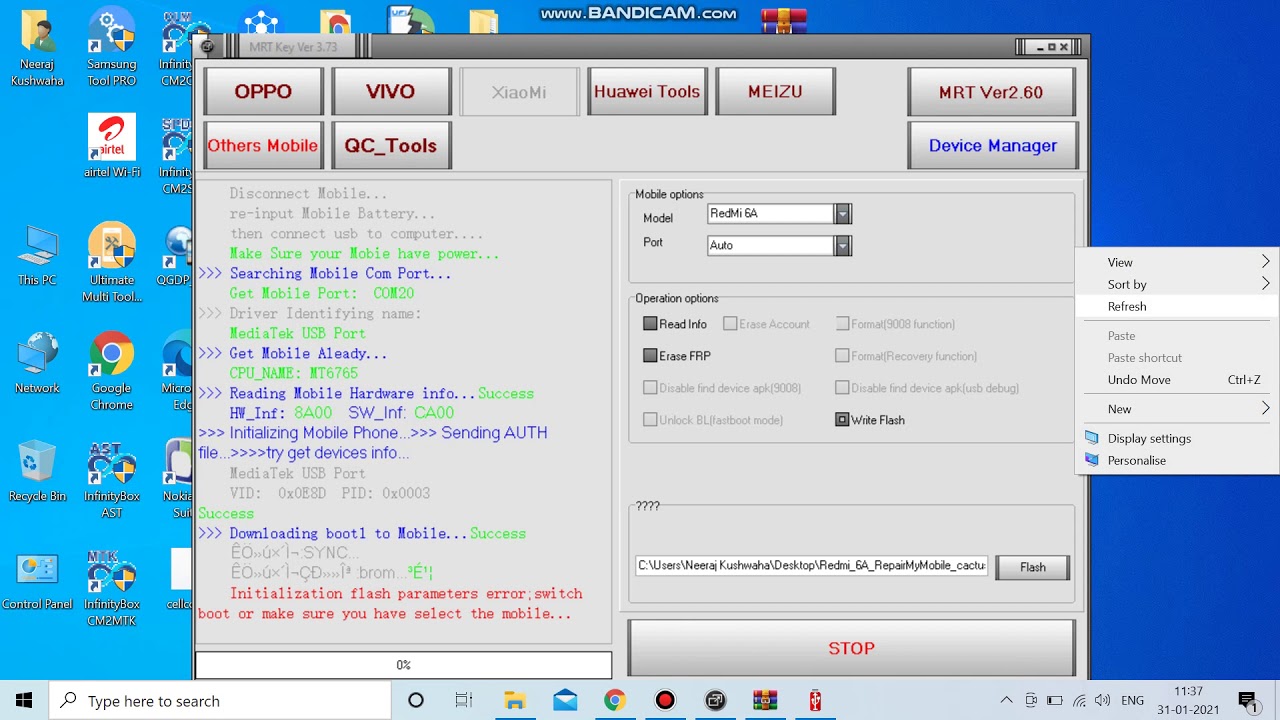This screenshot has height=720, width=1280.
Task: Select Undo Move in context menu
Action: (x=1178, y=380)
